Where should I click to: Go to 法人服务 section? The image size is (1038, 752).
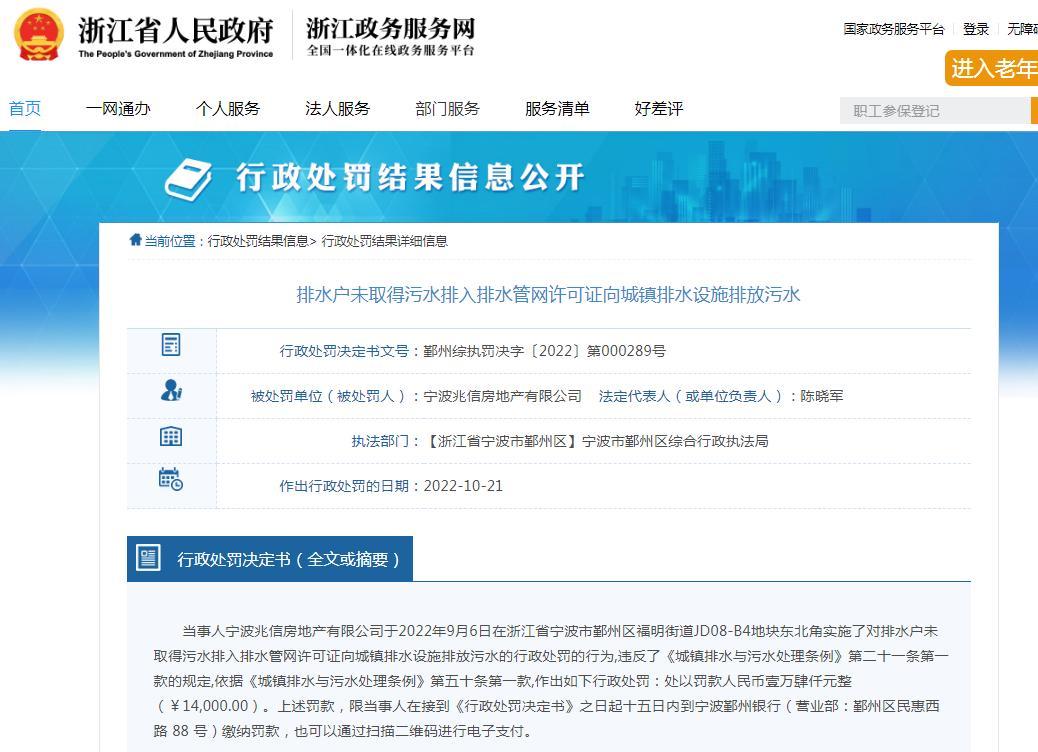coord(338,109)
